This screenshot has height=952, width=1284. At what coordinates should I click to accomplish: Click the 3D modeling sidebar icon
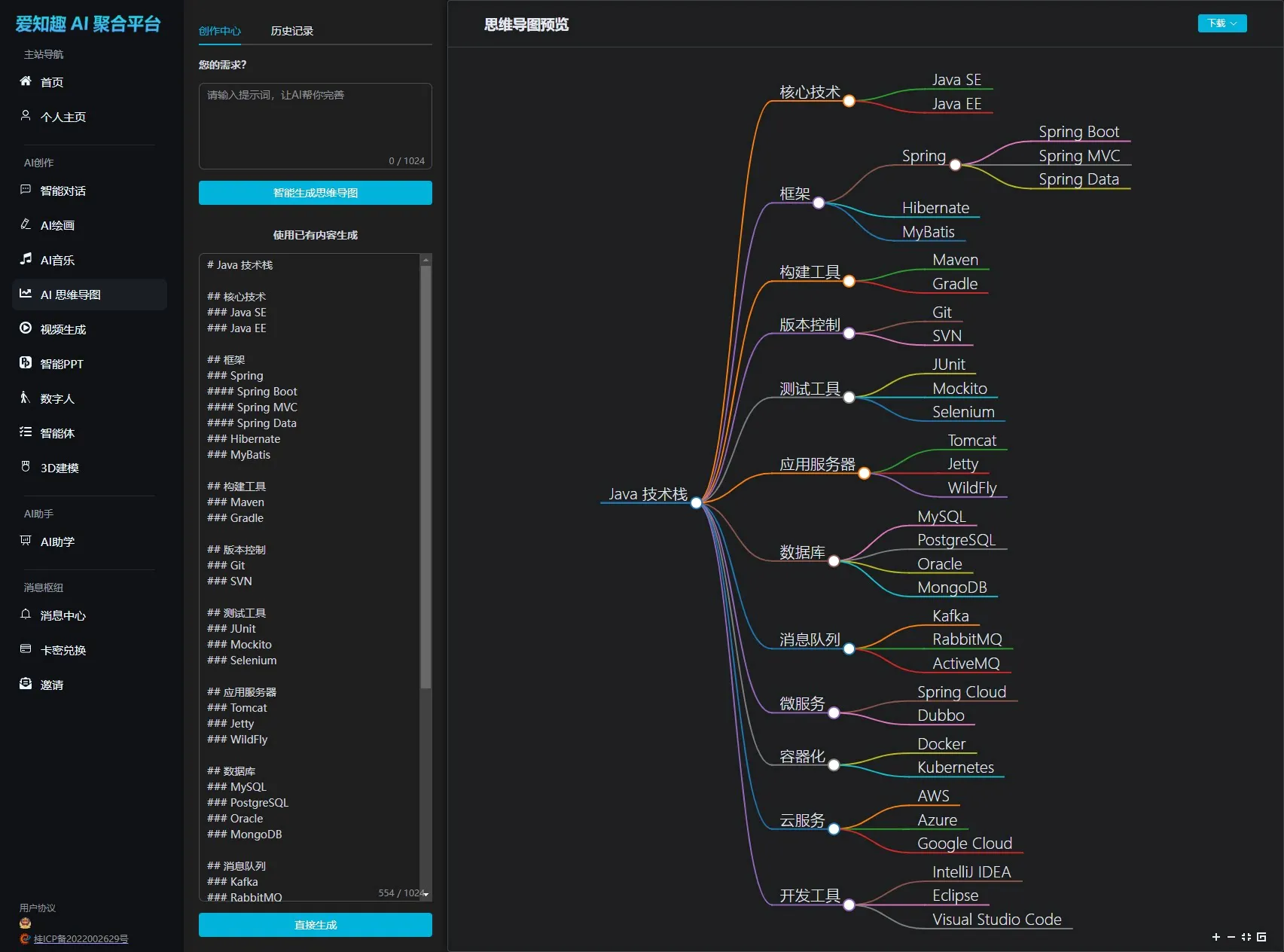(26, 467)
